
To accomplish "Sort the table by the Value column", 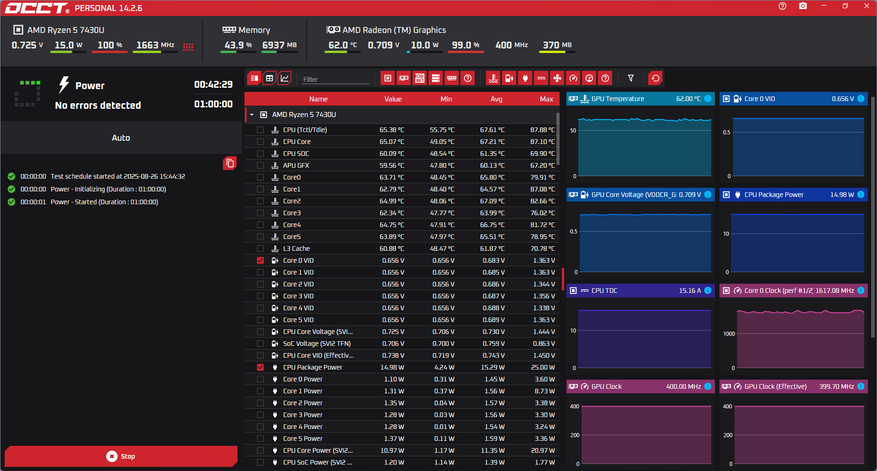I will (x=393, y=99).
